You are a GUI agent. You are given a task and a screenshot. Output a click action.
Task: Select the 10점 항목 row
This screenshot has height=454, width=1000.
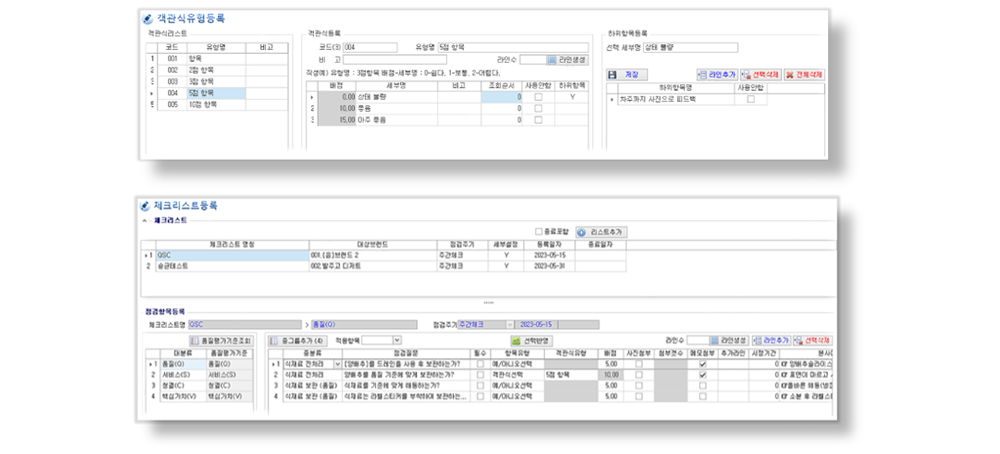tap(217, 105)
